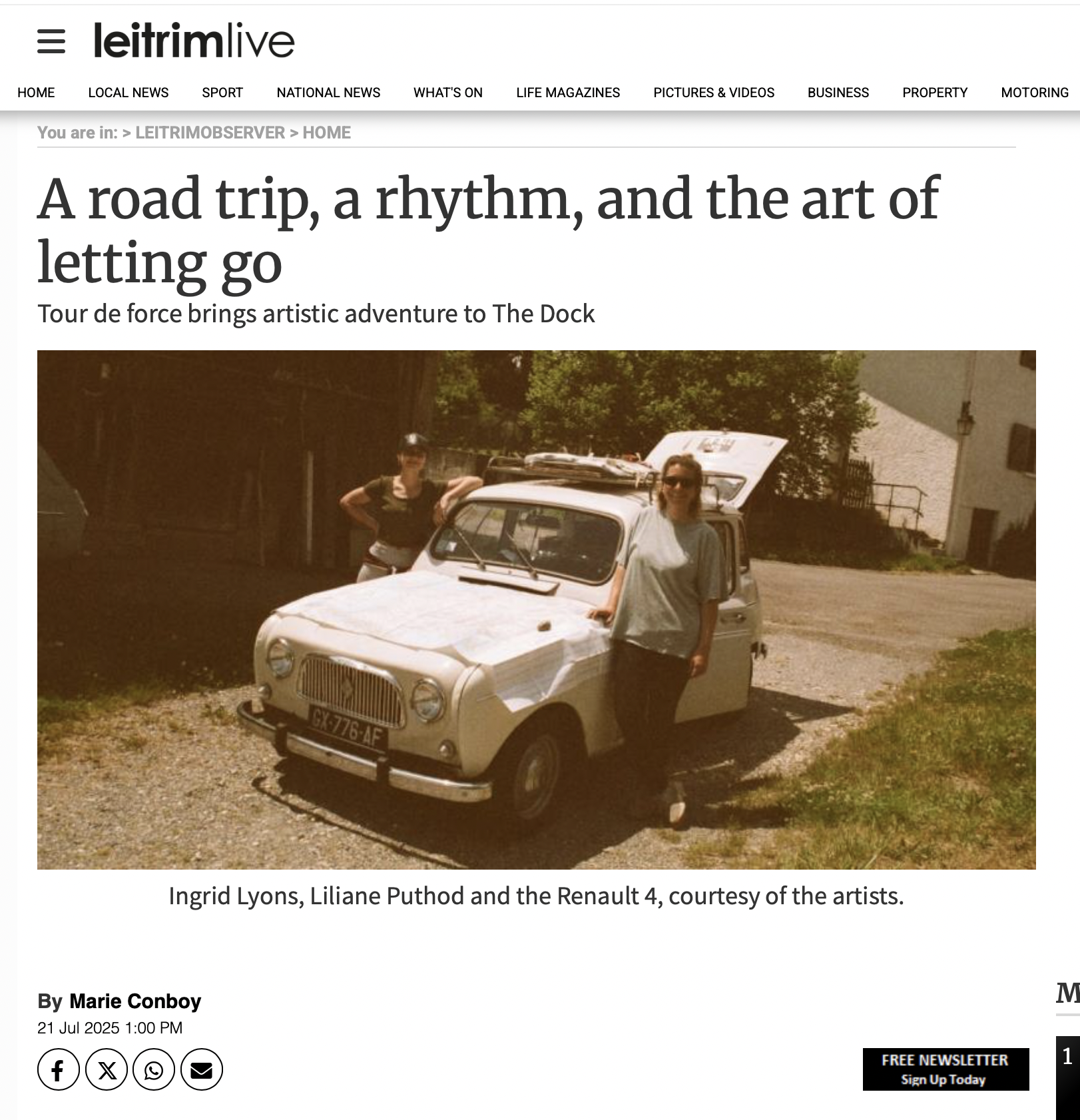Click Free Newsletter Sign Up button
Screen dimensions: 1080x1120
(945, 1069)
